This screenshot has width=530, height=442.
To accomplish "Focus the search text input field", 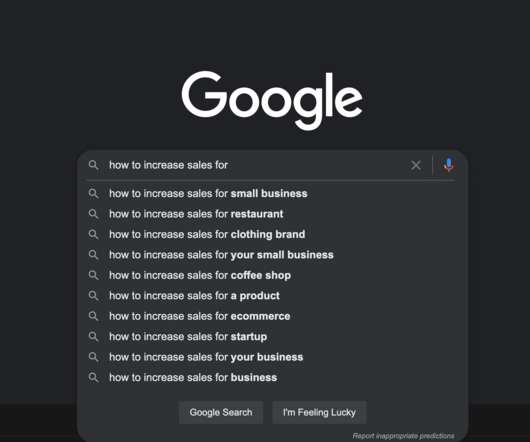I will (x=255, y=165).
